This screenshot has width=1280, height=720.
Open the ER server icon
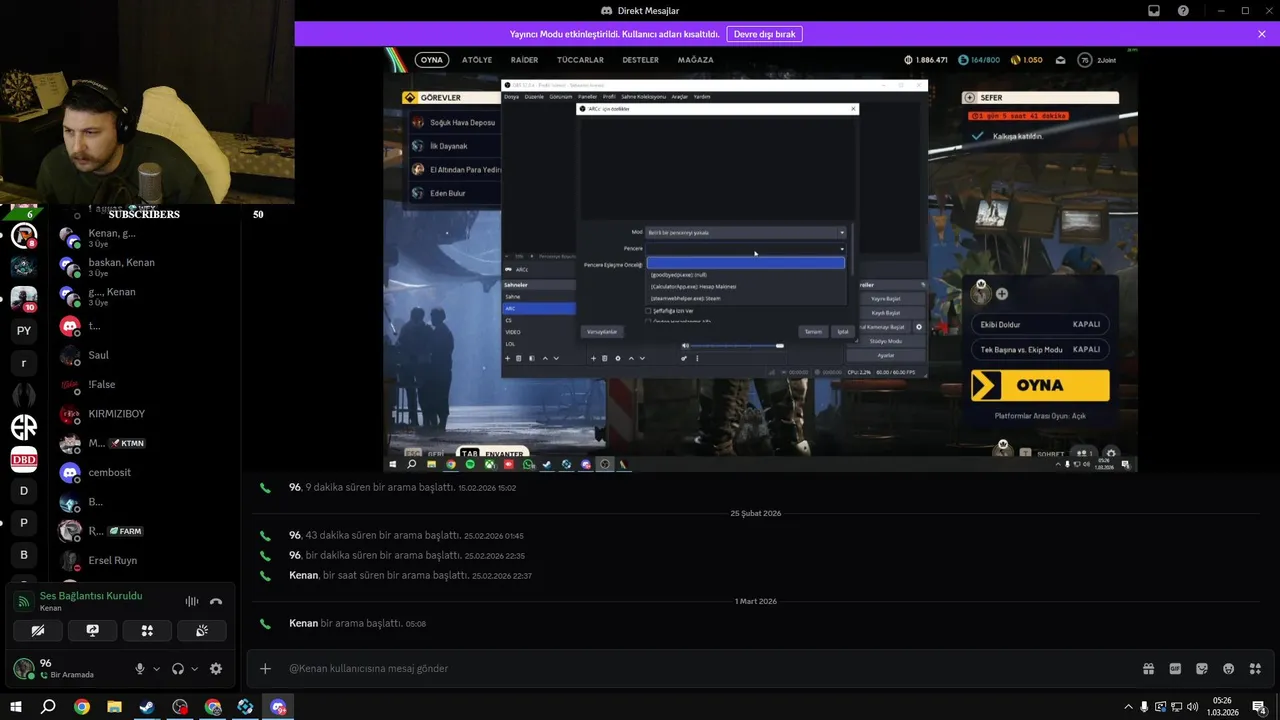(24, 427)
